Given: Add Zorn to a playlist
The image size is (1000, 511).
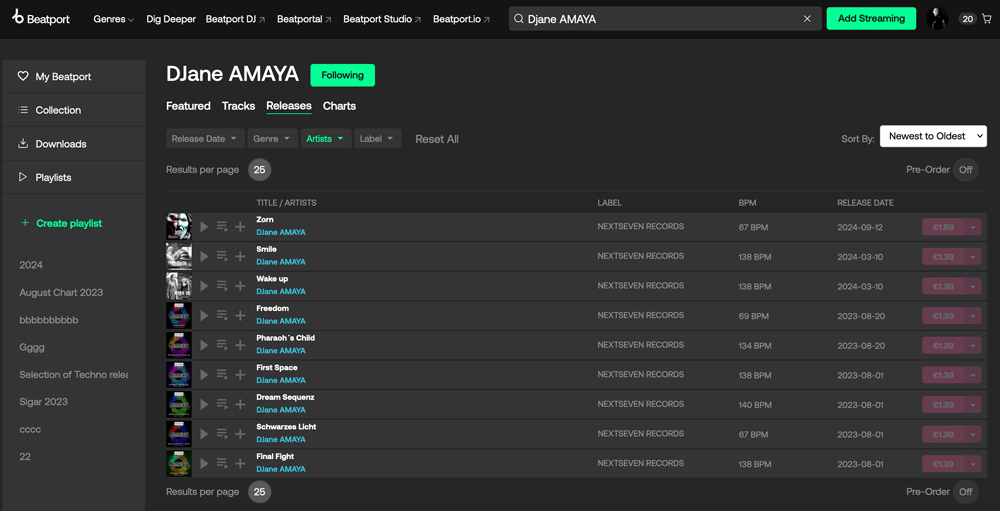Looking at the screenshot, I should click(240, 226).
